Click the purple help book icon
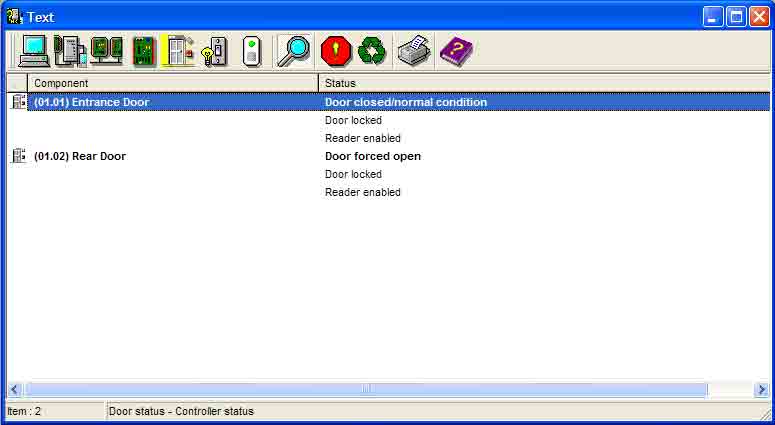775x425 pixels. pos(456,51)
